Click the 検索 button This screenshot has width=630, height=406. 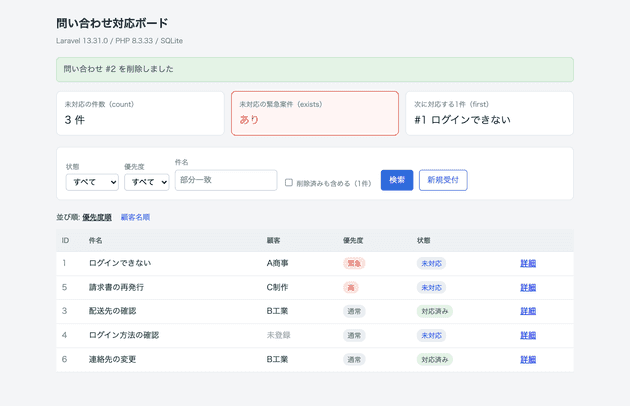[x=397, y=180]
